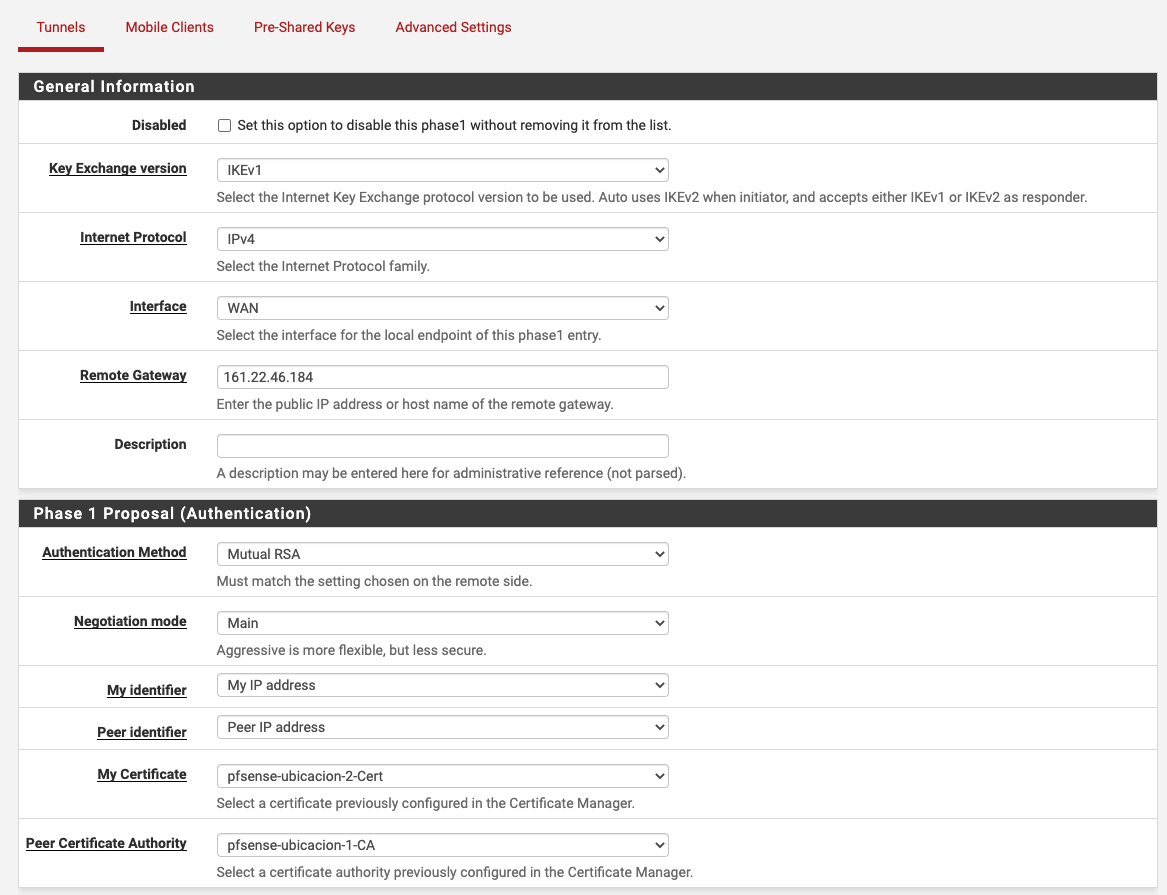Click the help text about the local endpoint interface
Image resolution: width=1167 pixels, height=895 pixels.
tap(409, 336)
